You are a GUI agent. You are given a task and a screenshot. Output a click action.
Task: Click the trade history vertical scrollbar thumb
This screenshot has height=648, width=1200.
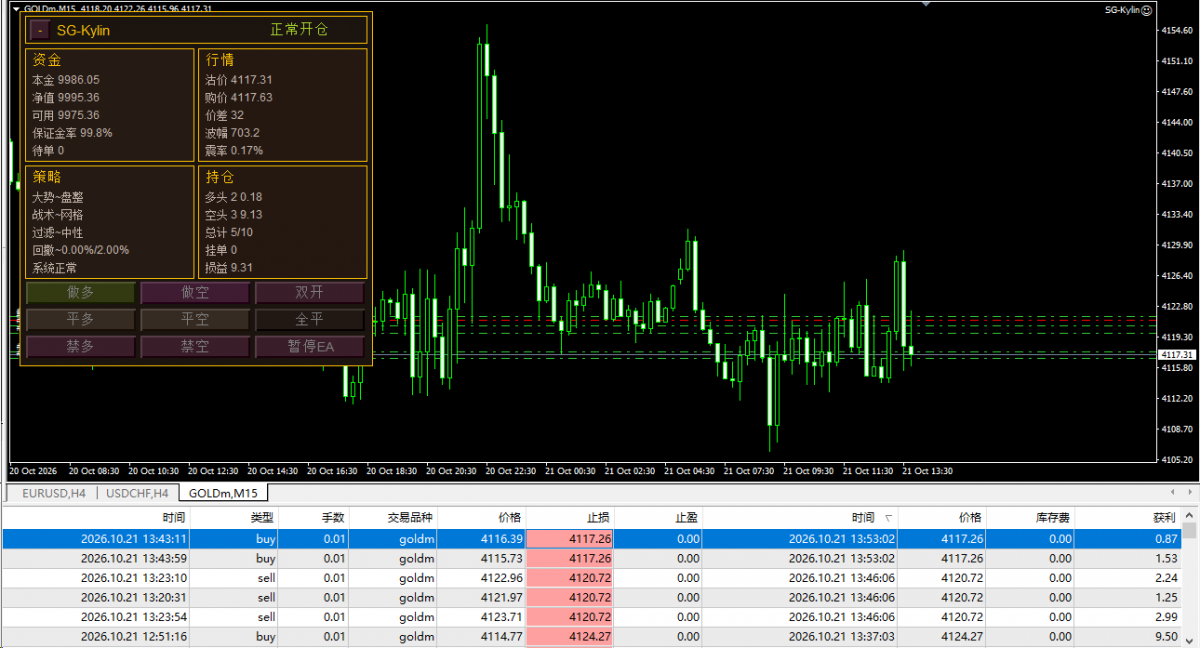click(1190, 531)
